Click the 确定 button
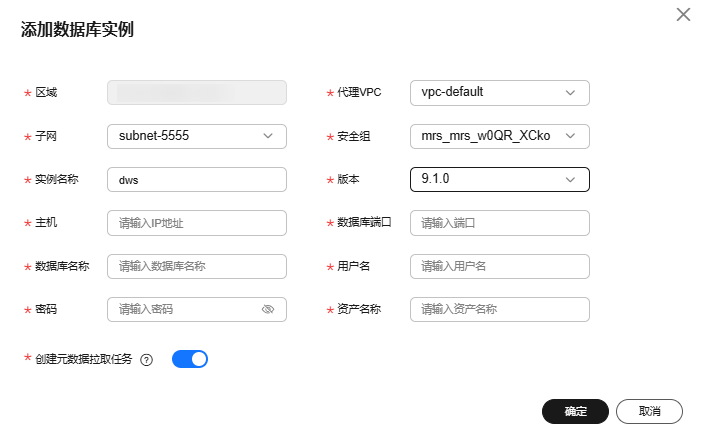The width and height of the screenshot is (701, 430). click(x=575, y=411)
